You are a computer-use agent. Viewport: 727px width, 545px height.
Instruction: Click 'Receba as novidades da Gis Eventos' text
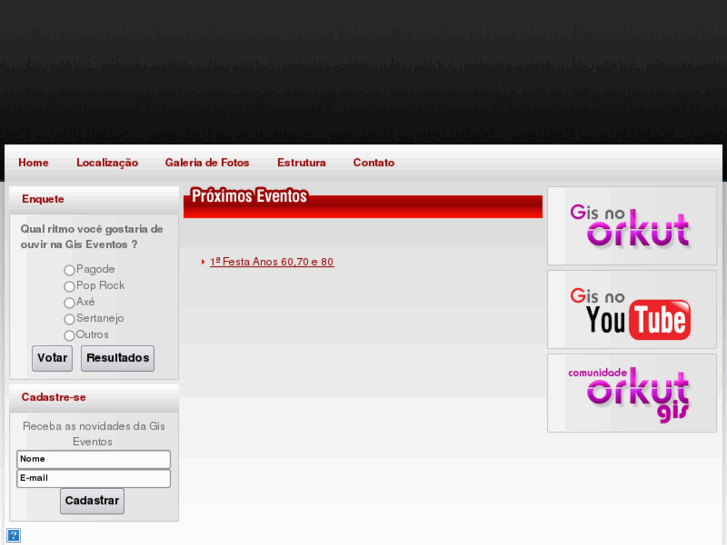point(94,434)
